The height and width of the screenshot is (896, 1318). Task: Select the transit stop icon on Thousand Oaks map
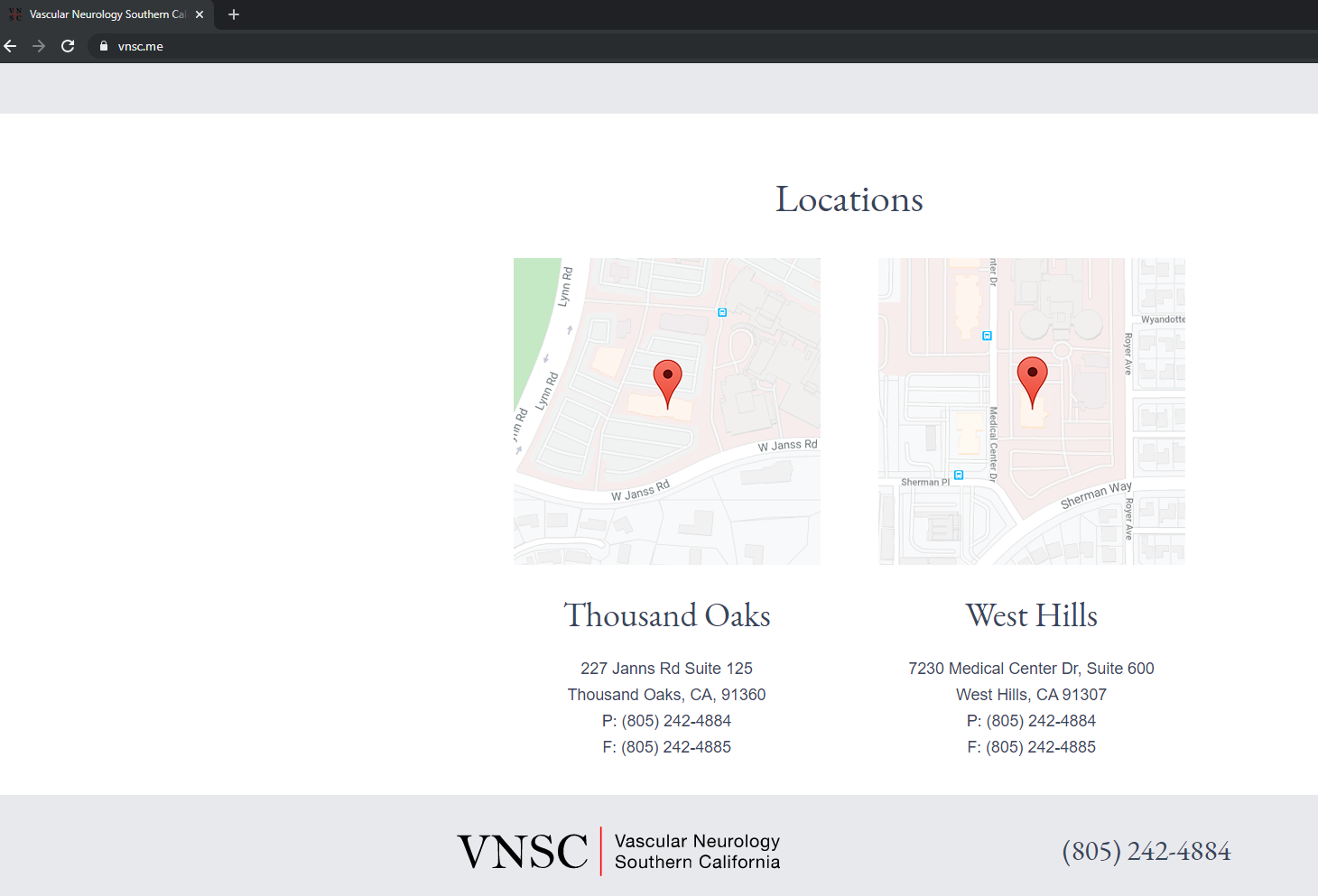pos(722,312)
